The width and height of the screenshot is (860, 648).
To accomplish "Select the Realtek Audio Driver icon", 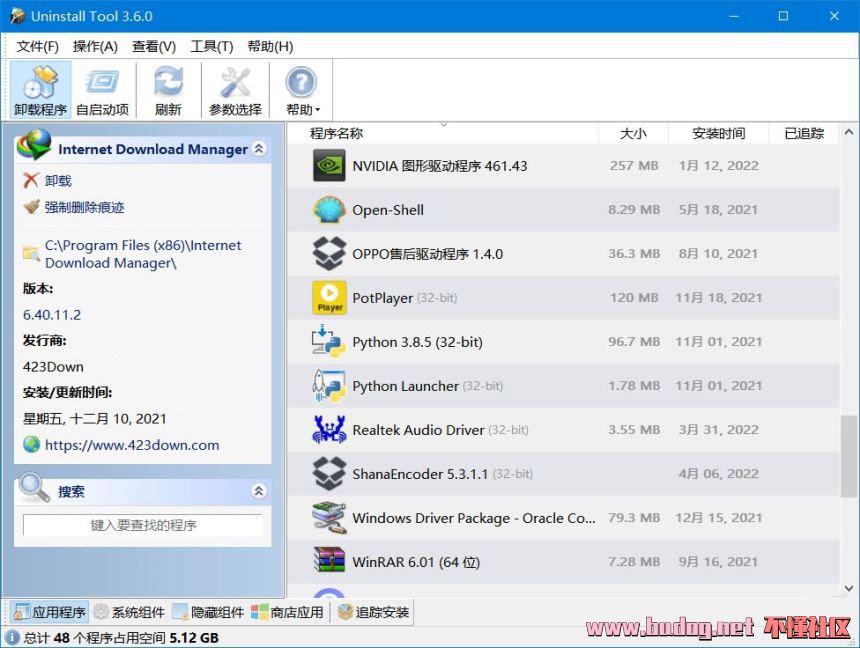I will [x=329, y=430].
